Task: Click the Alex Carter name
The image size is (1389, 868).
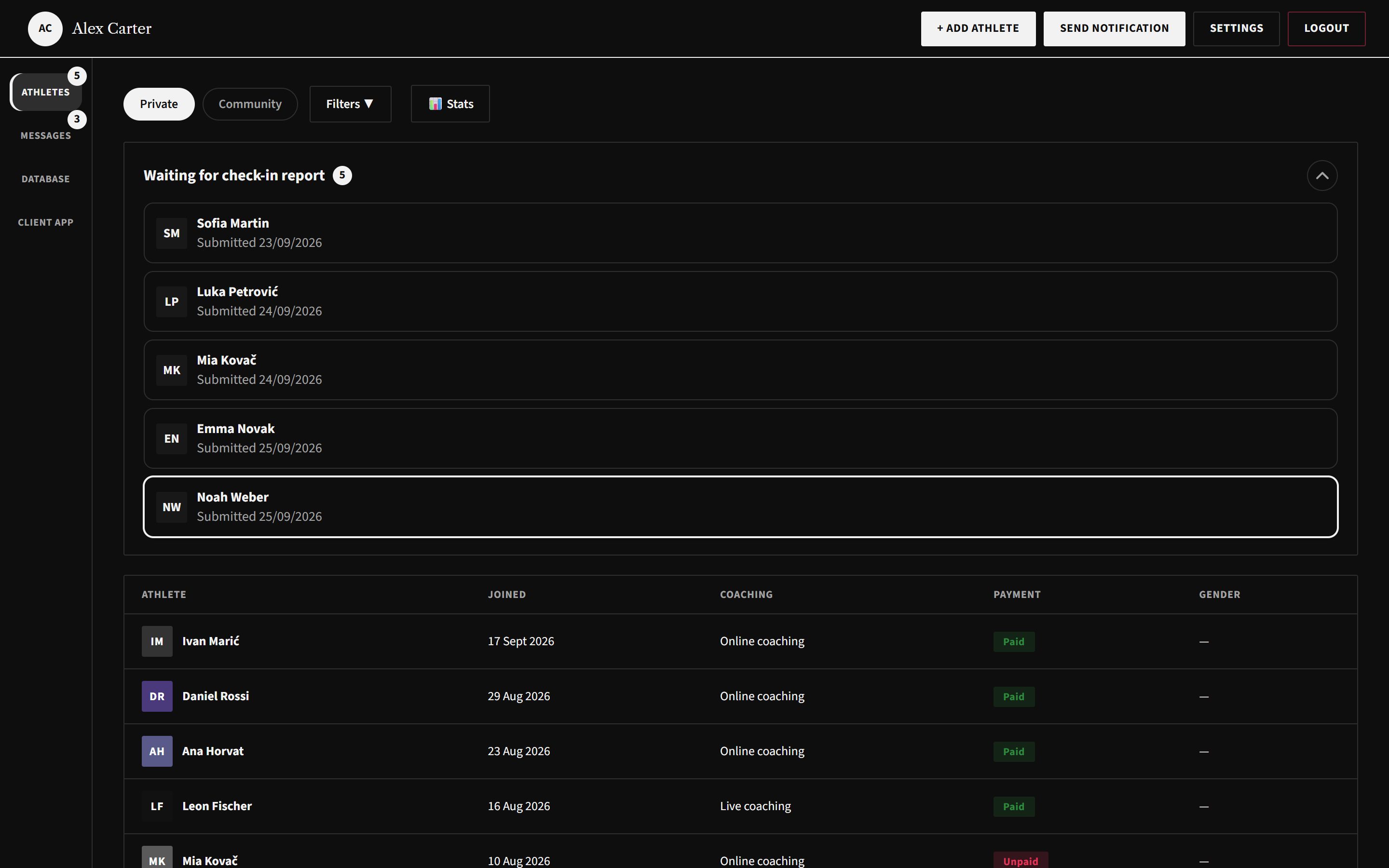Action: click(x=112, y=29)
